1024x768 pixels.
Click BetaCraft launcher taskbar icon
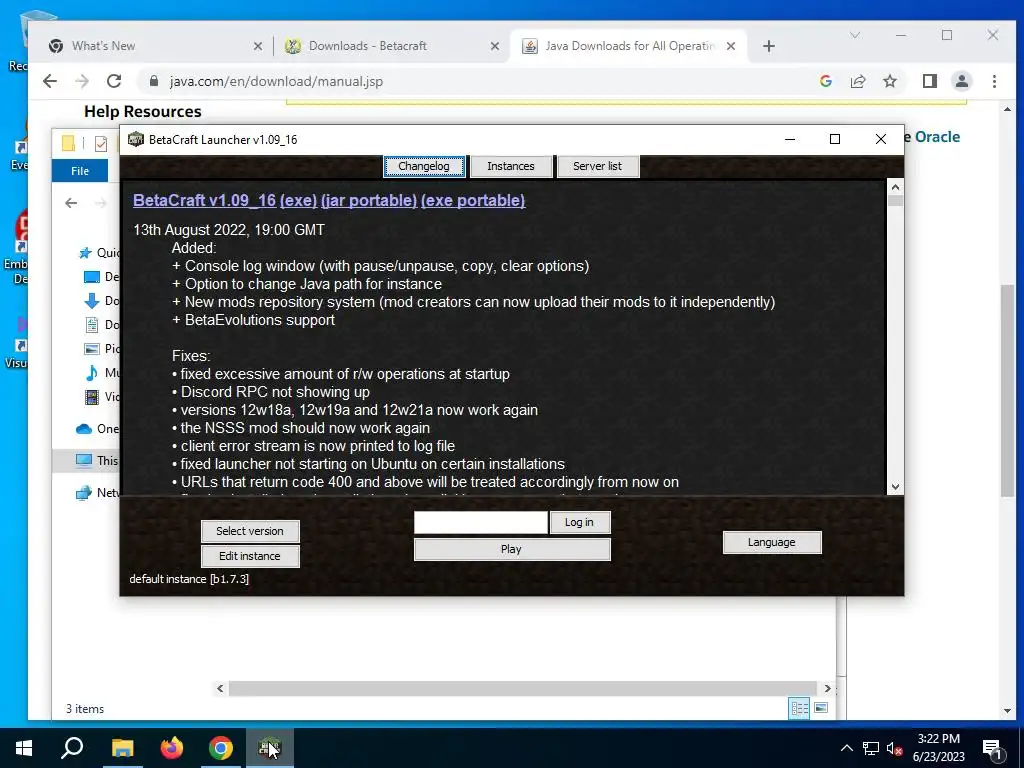point(270,748)
